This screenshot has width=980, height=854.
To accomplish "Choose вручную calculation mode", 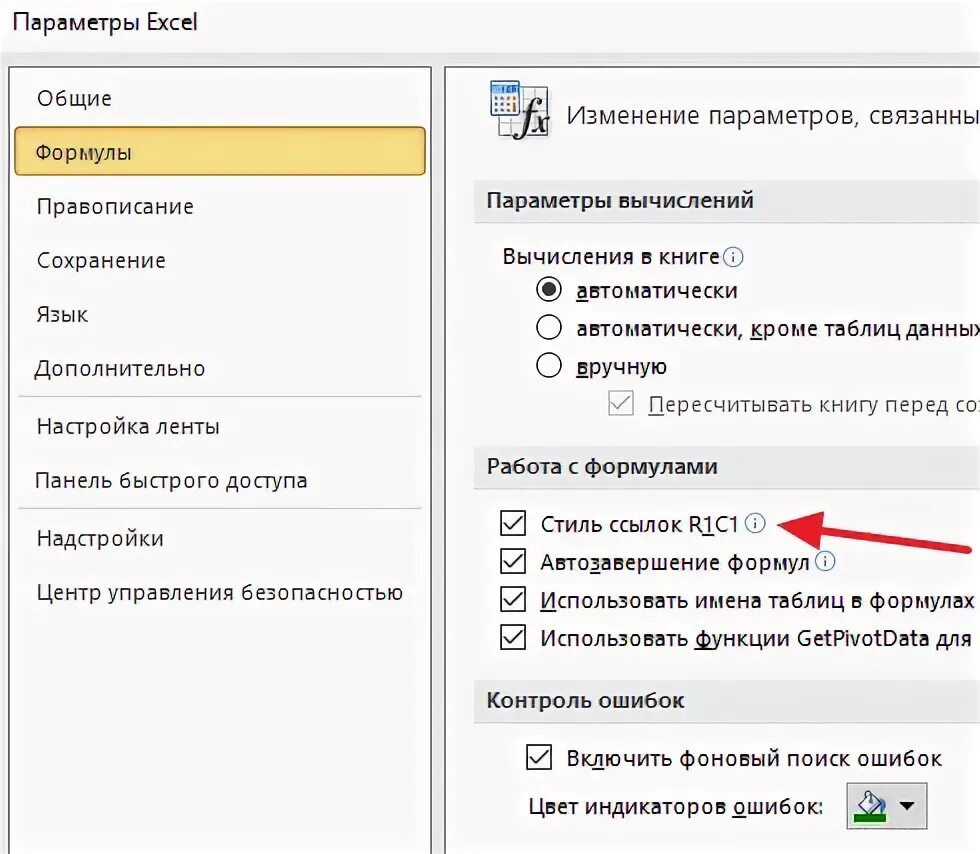I will pos(549,366).
